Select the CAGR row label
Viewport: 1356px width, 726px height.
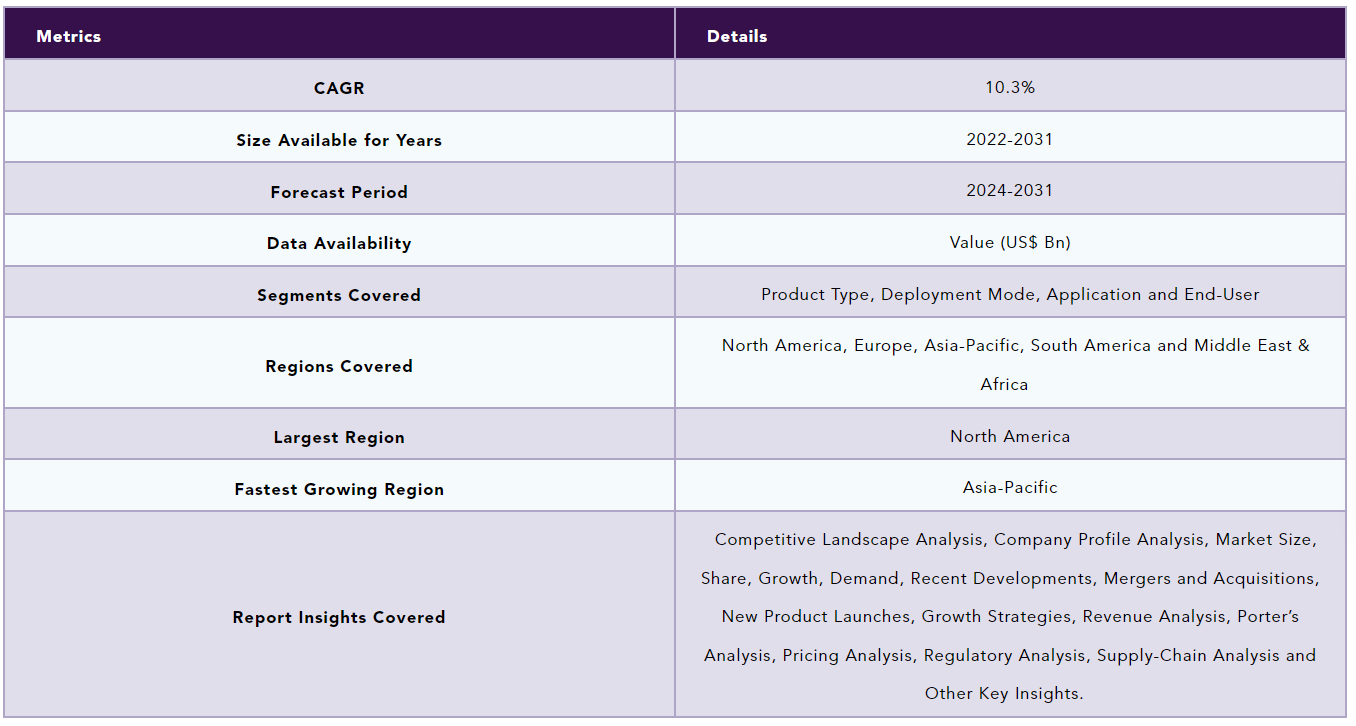(339, 88)
